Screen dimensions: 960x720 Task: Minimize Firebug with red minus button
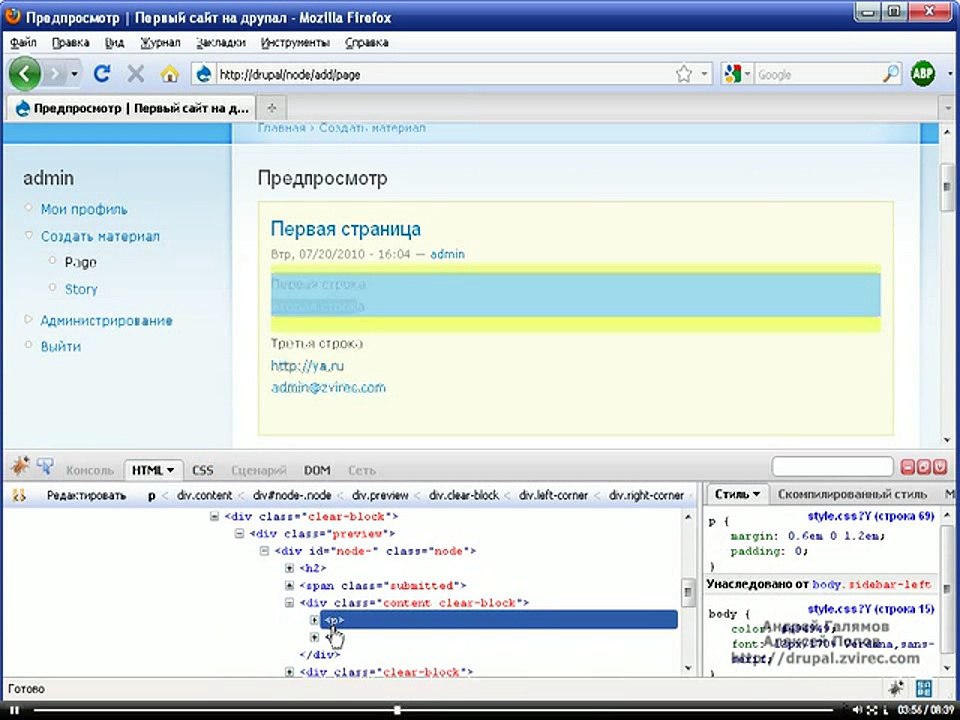[x=908, y=468]
